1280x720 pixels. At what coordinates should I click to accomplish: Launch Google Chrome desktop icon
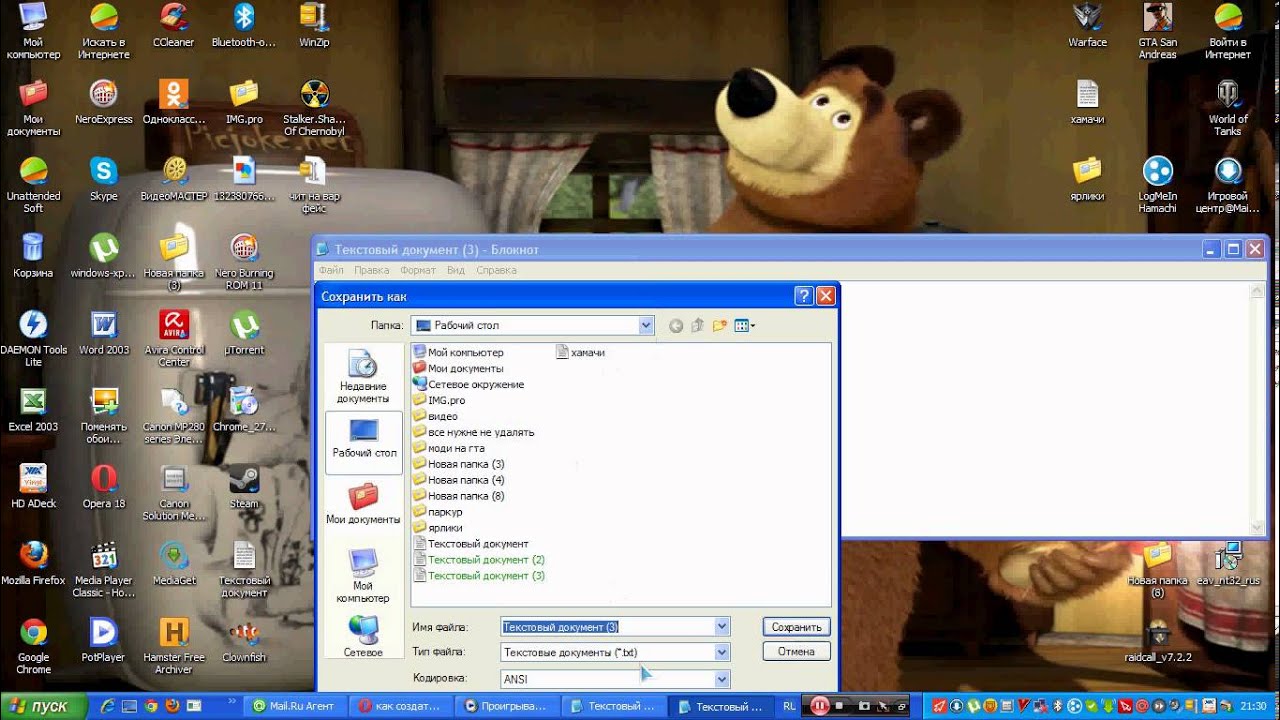click(x=33, y=646)
